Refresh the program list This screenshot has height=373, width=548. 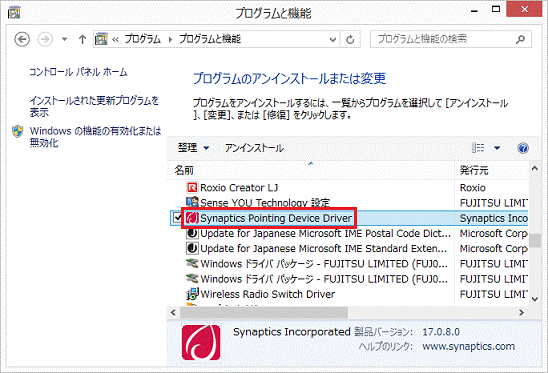click(350, 40)
